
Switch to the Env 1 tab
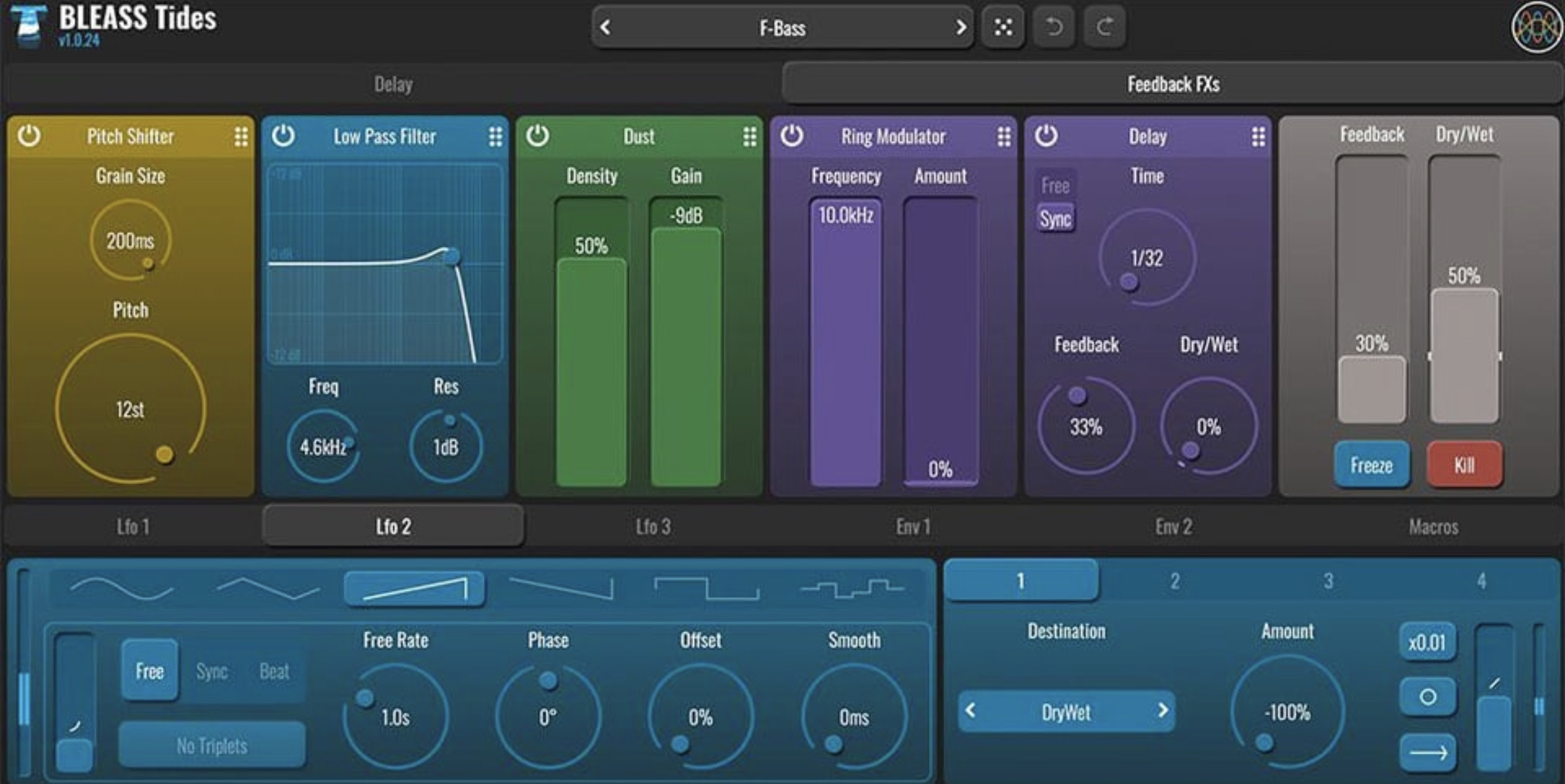(913, 527)
